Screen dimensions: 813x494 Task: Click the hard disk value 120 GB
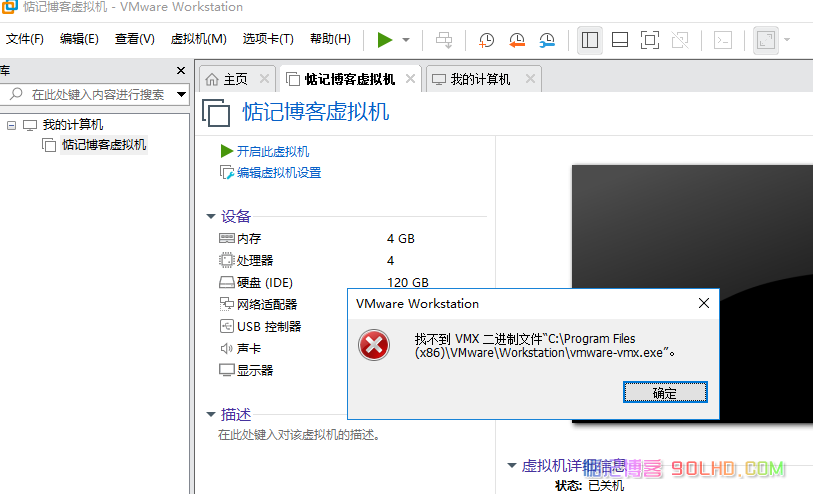click(x=408, y=283)
